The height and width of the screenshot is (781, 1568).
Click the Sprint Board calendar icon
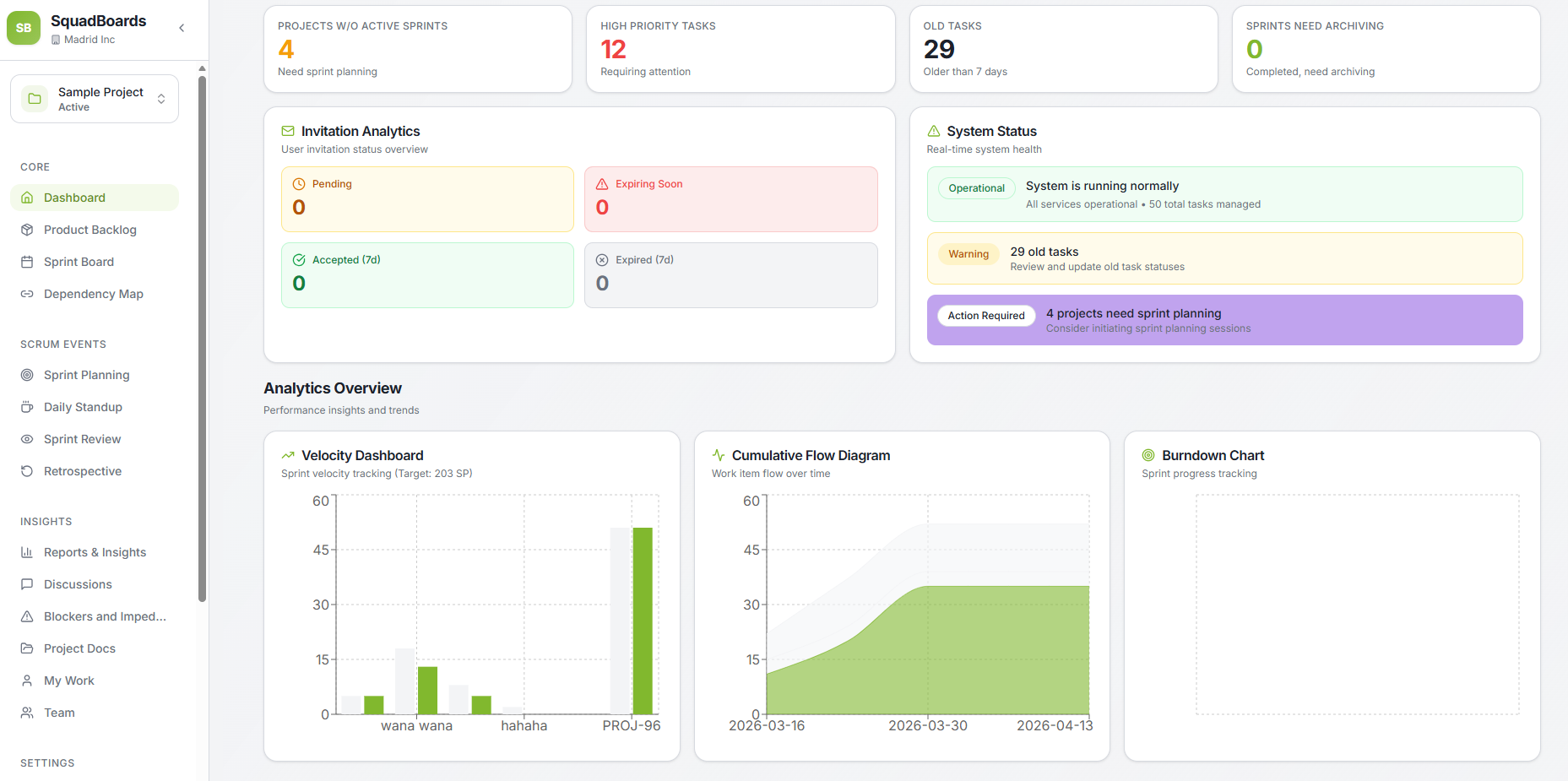click(27, 262)
